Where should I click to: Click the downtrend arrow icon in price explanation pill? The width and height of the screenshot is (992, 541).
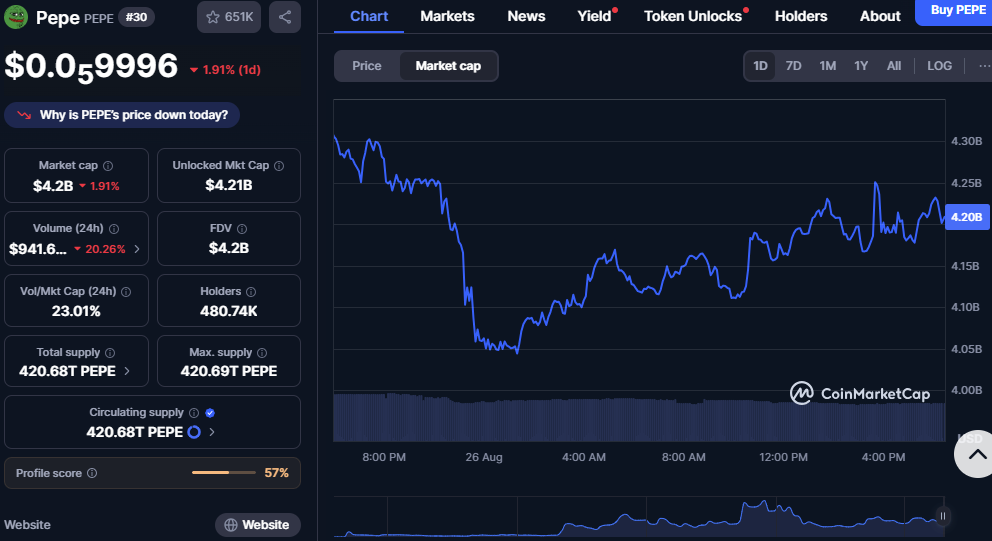coord(24,115)
